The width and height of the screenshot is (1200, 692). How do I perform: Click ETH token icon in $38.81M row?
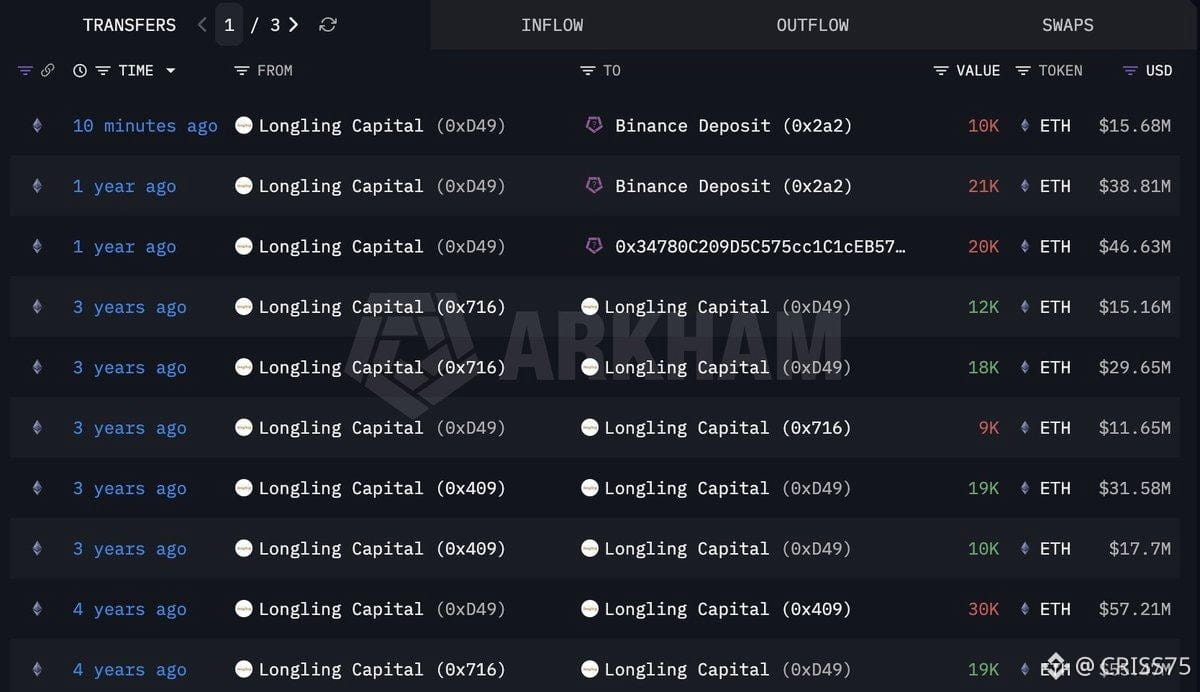(1024, 186)
